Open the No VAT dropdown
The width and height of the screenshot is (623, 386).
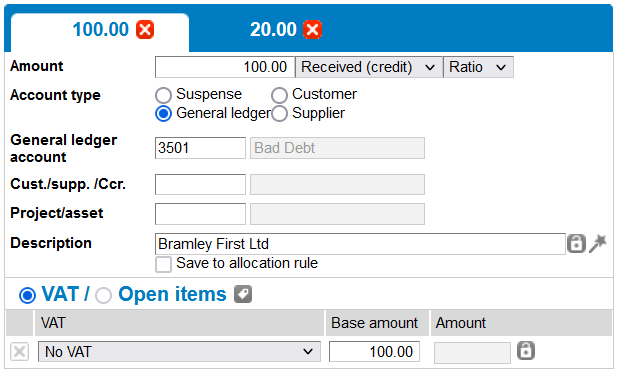(179, 352)
